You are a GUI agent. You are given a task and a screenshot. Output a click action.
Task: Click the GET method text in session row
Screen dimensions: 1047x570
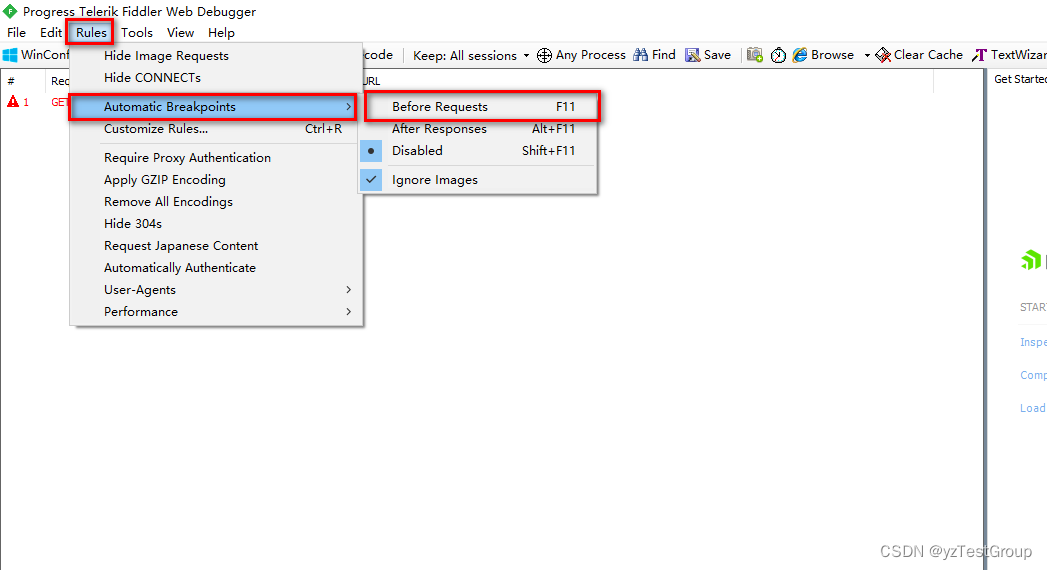(60, 102)
